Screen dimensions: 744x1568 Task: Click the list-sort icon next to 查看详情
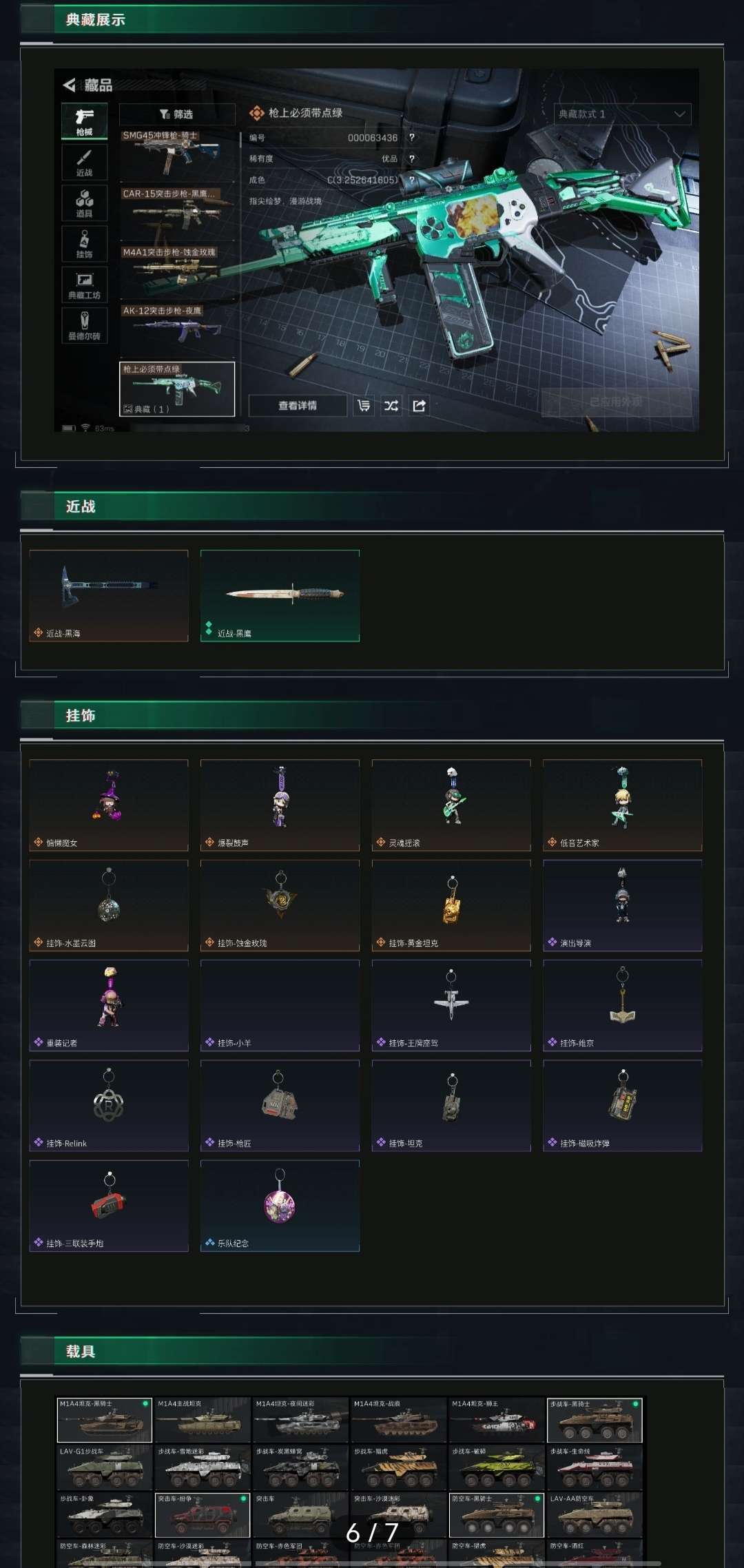click(x=364, y=406)
